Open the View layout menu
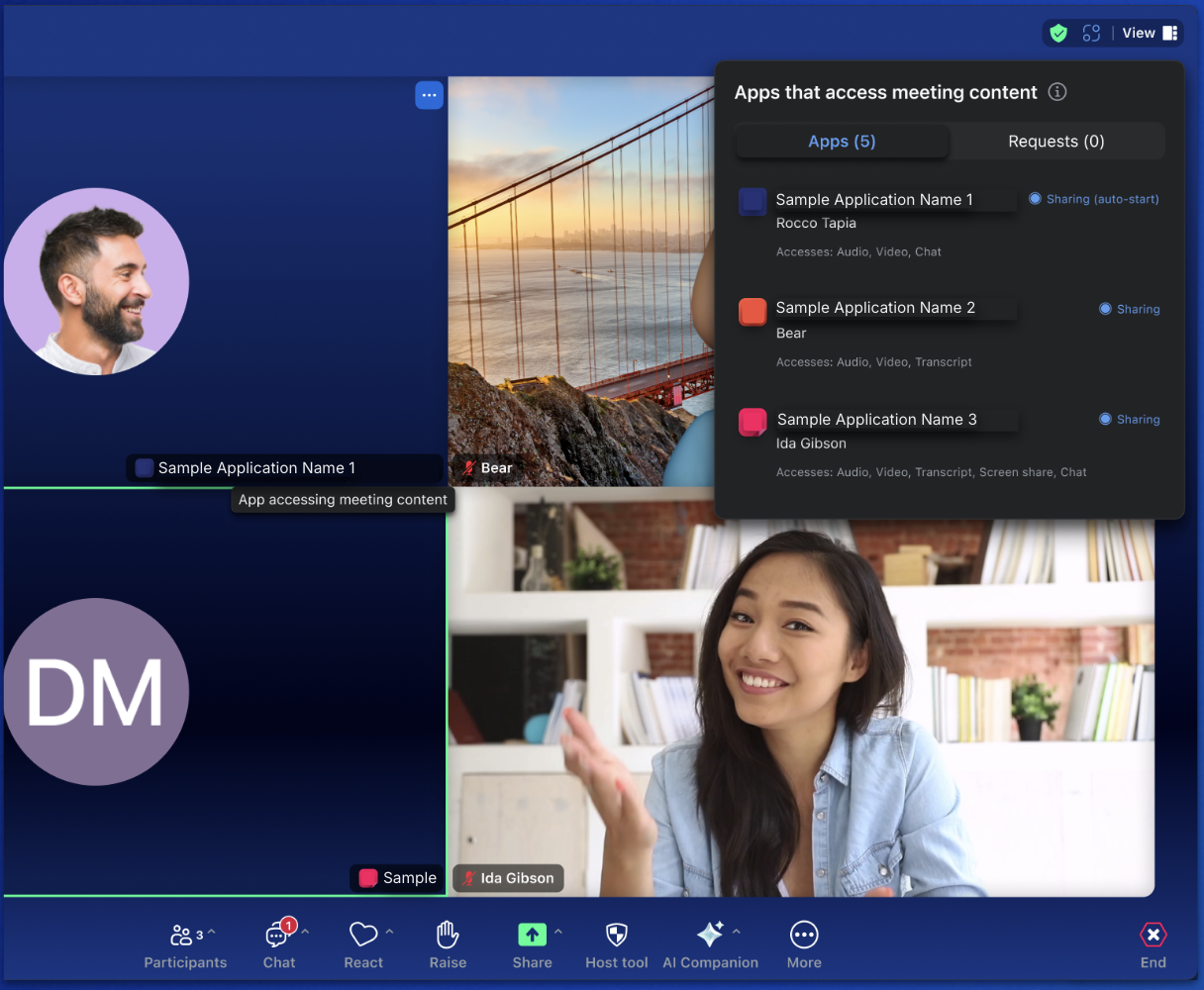This screenshot has height=990, width=1204. pyautogui.click(x=1151, y=33)
